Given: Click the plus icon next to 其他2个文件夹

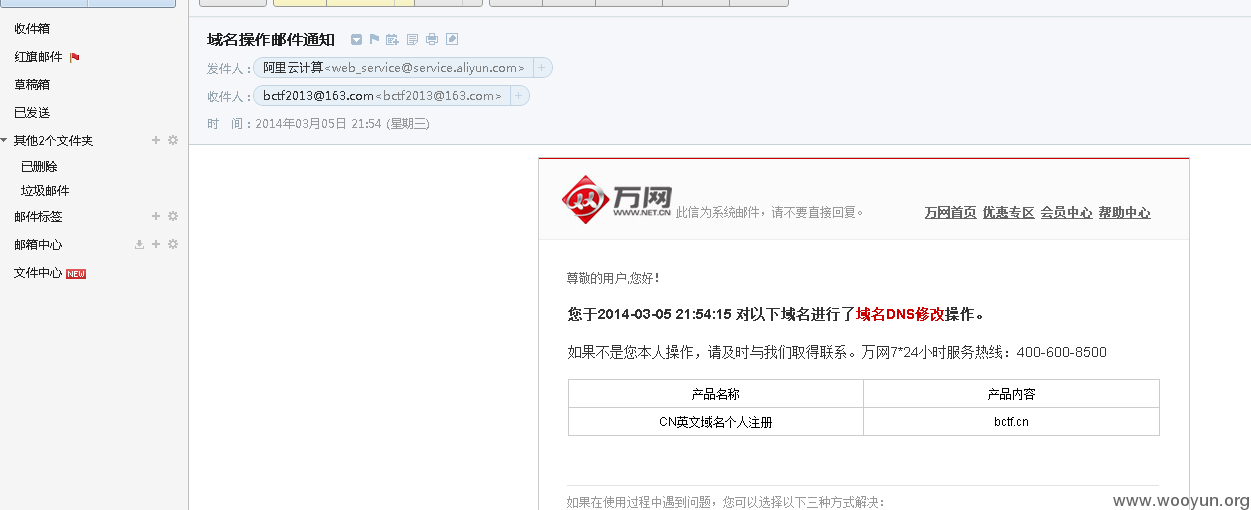Looking at the screenshot, I should point(156,140).
